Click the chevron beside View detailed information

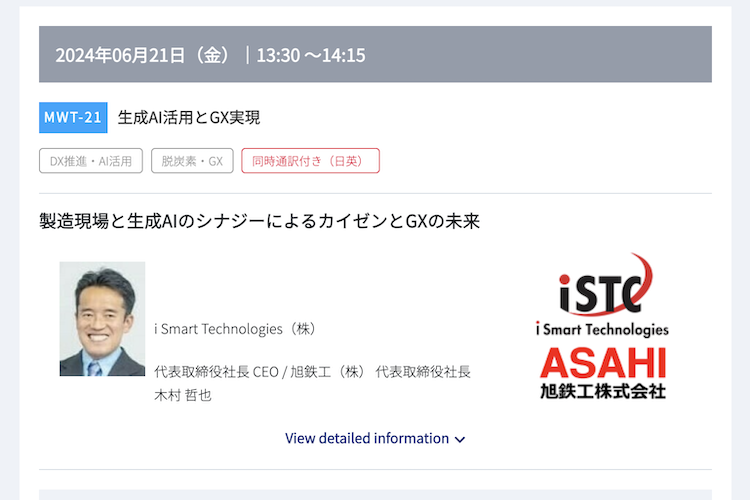460,439
